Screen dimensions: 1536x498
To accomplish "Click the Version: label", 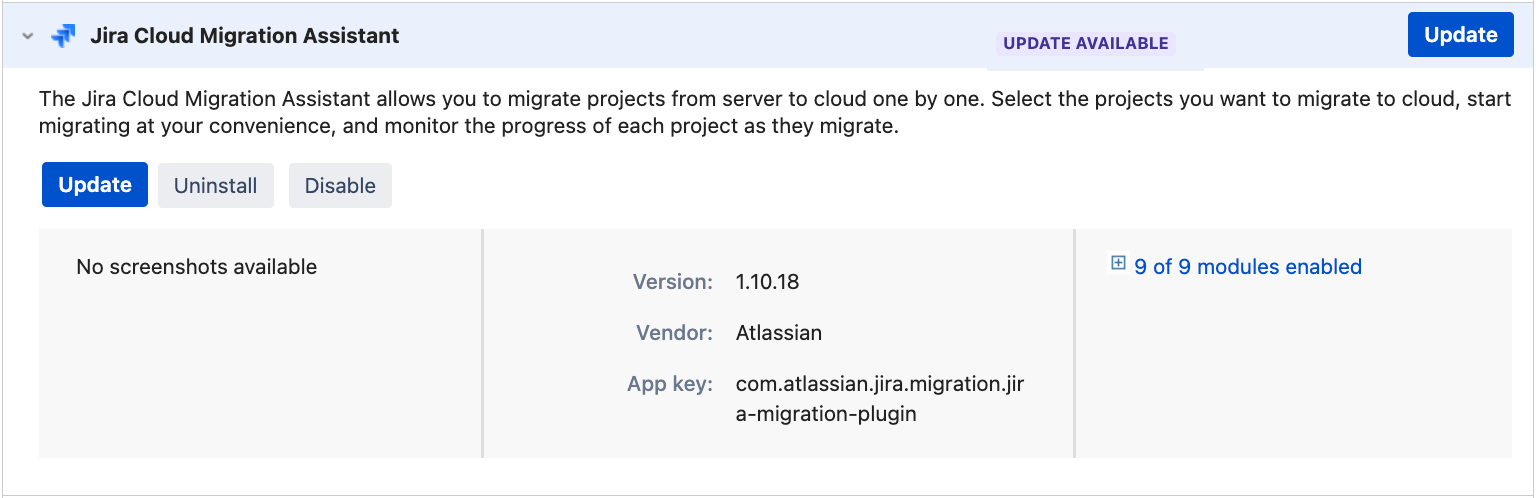I will (673, 282).
